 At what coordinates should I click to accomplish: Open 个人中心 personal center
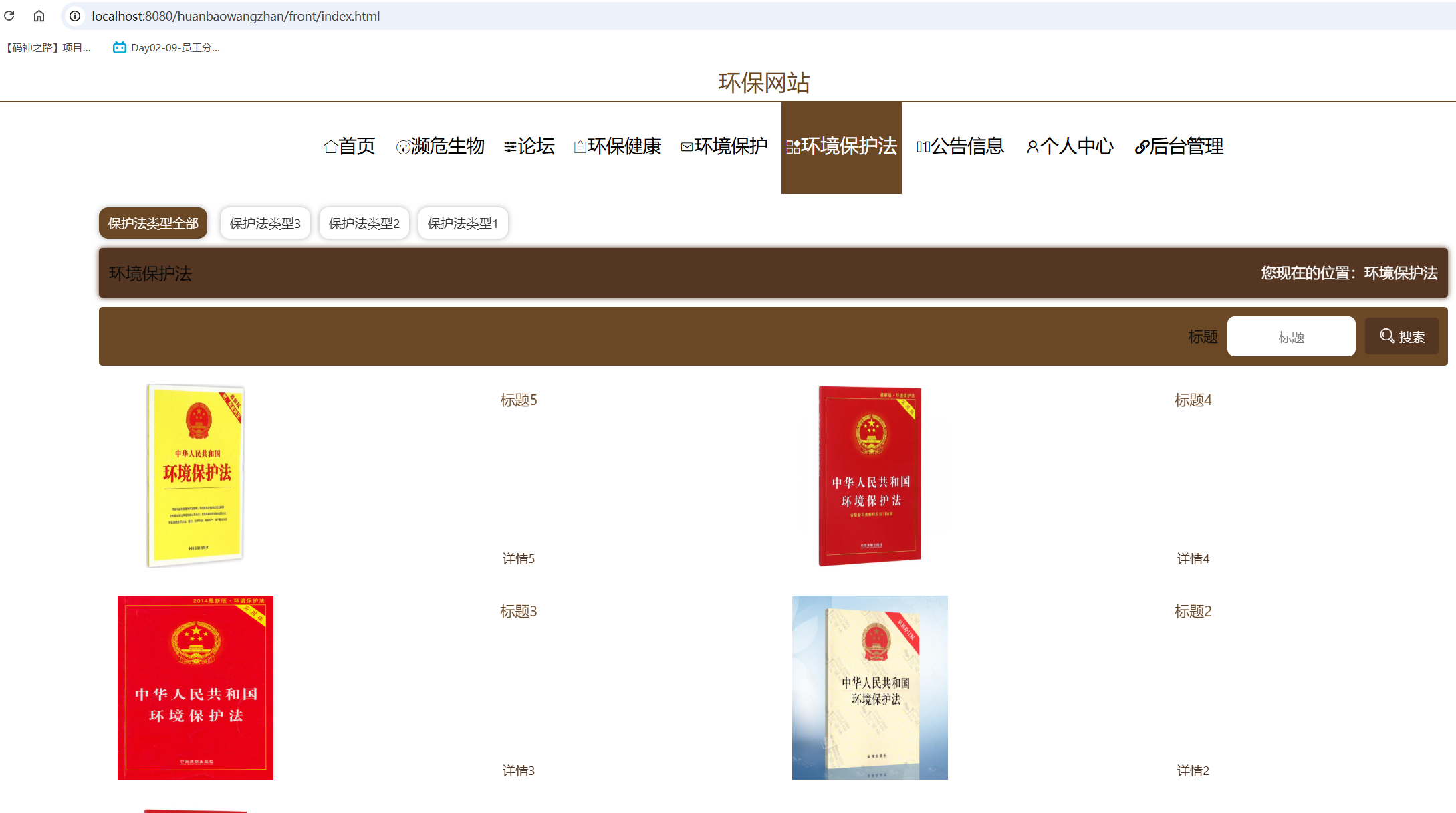[1070, 146]
